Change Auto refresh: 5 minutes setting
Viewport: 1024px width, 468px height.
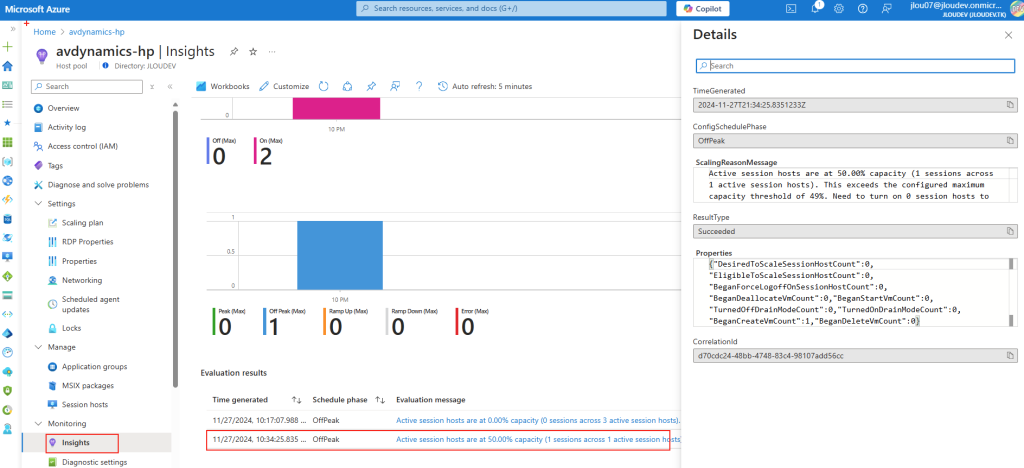[x=485, y=86]
